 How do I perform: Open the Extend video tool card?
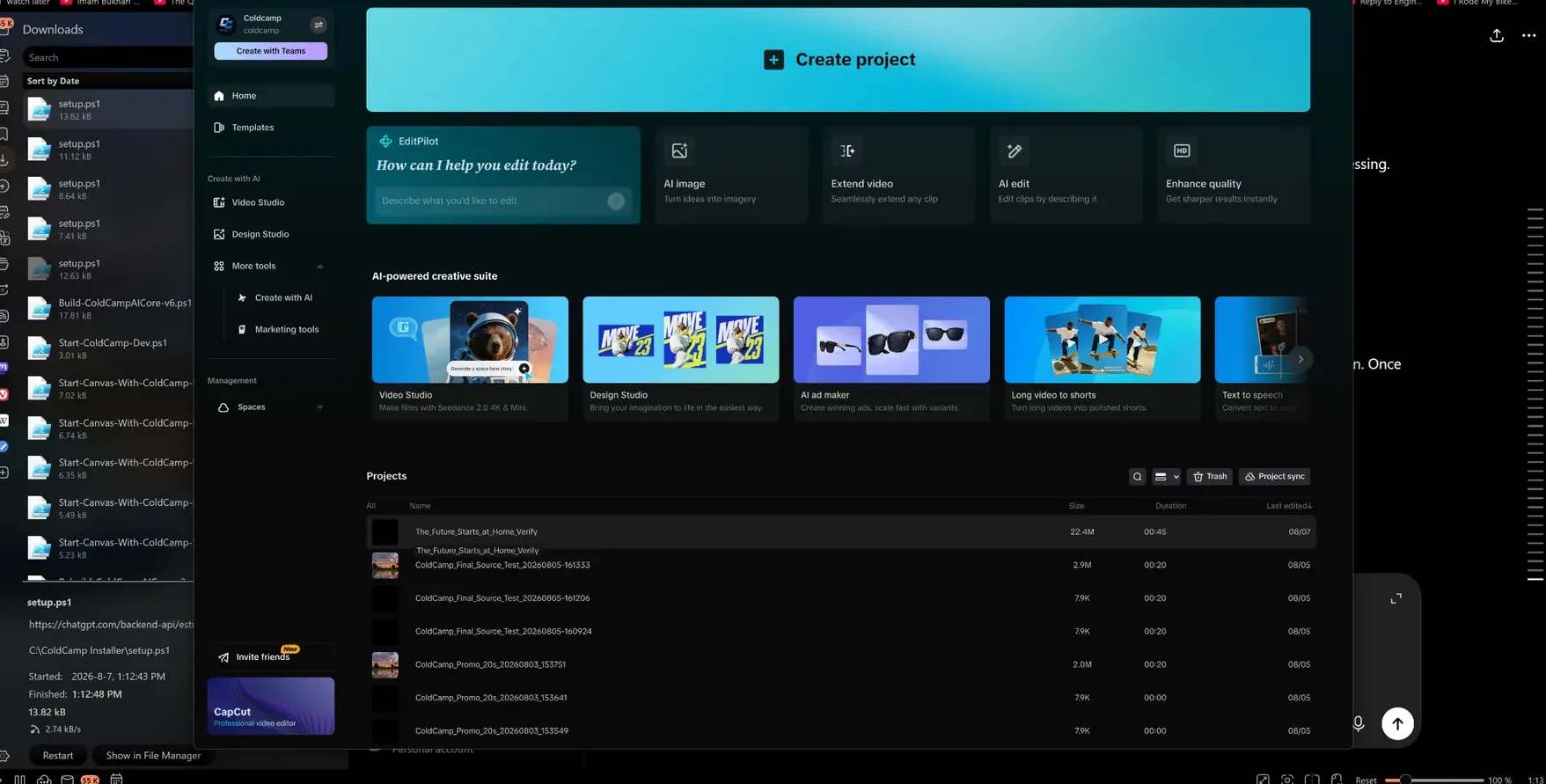tap(898, 175)
